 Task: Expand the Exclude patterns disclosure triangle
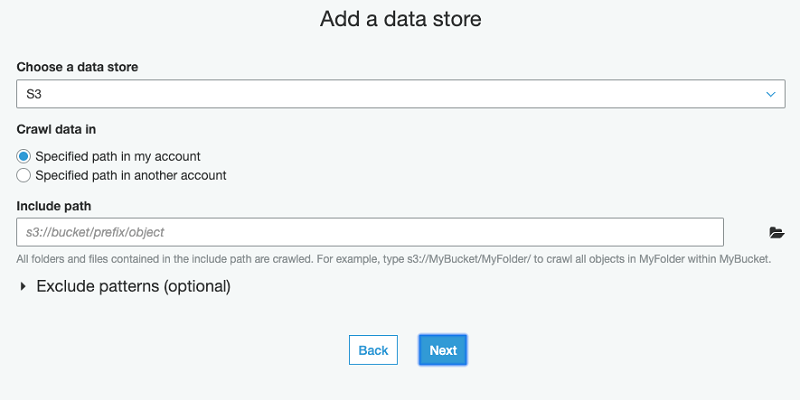23,287
